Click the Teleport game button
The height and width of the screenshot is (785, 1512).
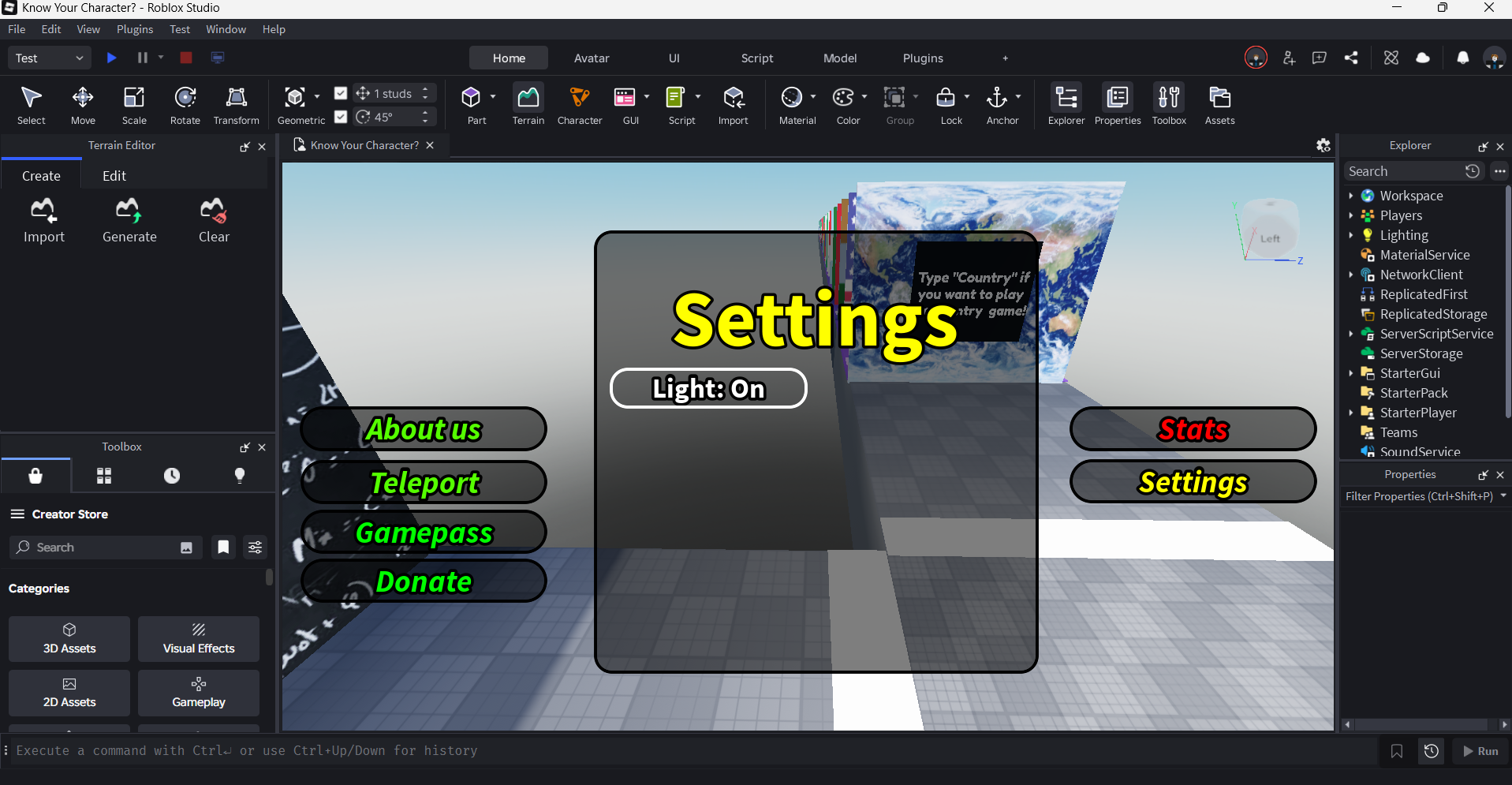point(424,482)
